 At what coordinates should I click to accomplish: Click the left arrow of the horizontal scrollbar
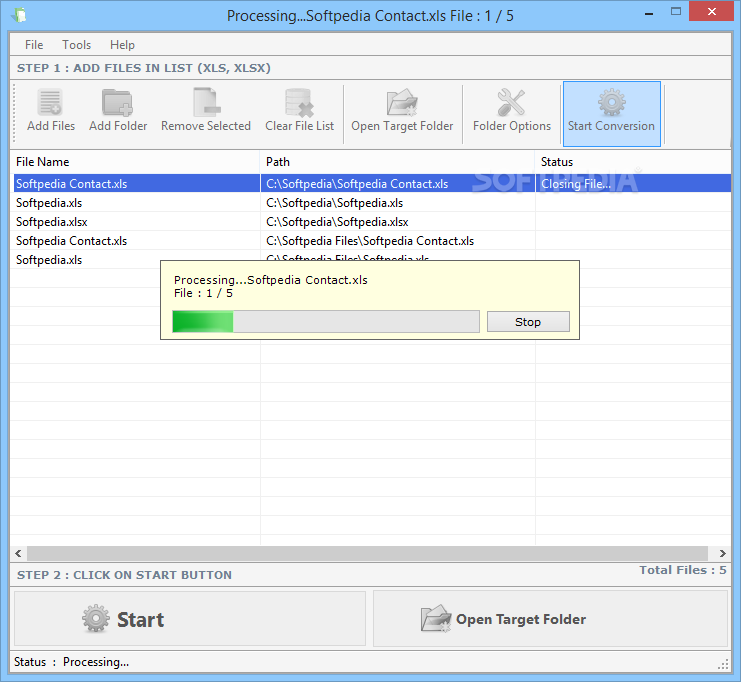pos(18,553)
